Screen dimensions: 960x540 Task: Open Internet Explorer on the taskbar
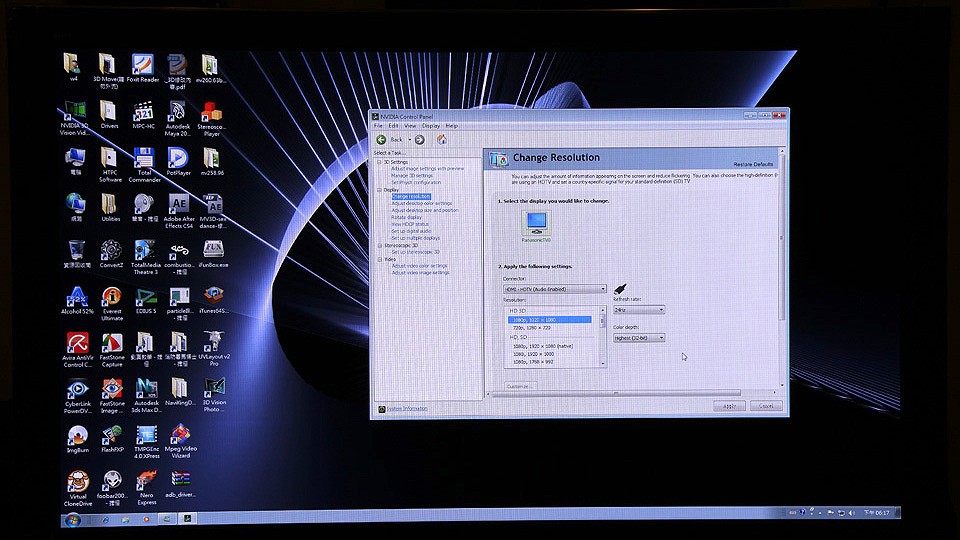coord(105,520)
